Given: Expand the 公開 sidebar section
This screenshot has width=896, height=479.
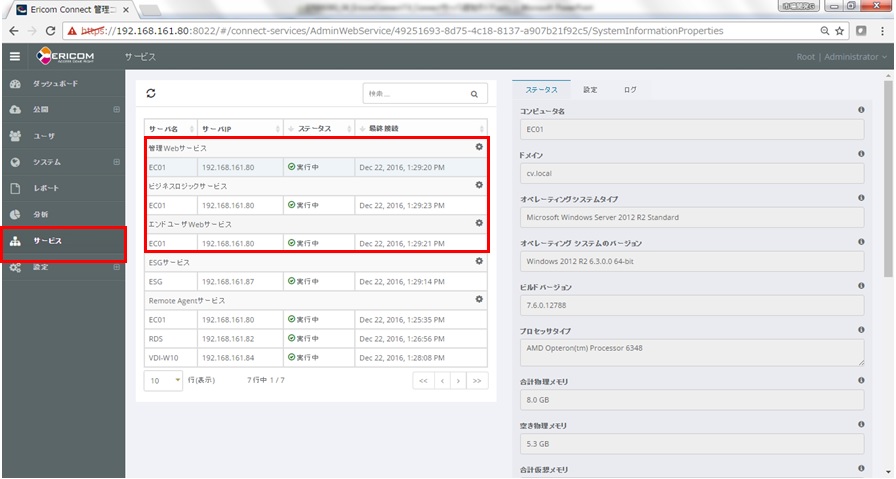Looking at the screenshot, I should [116, 109].
